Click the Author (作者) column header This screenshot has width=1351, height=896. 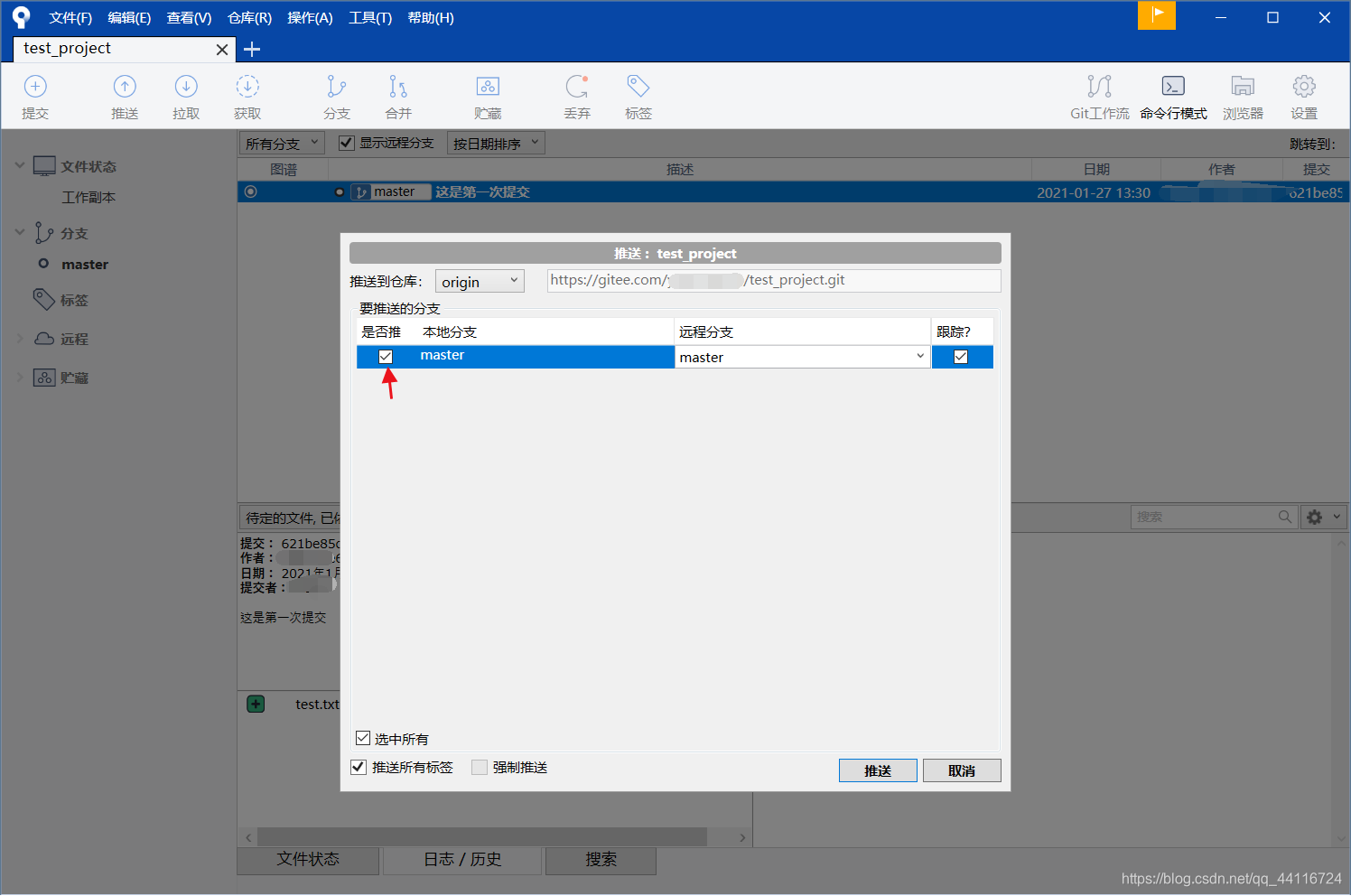(x=1222, y=169)
